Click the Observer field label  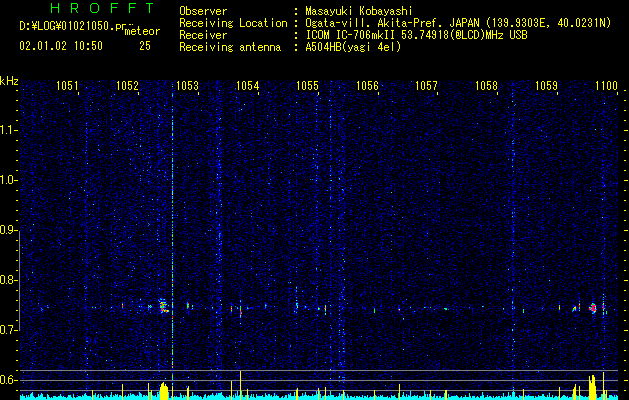203,11
